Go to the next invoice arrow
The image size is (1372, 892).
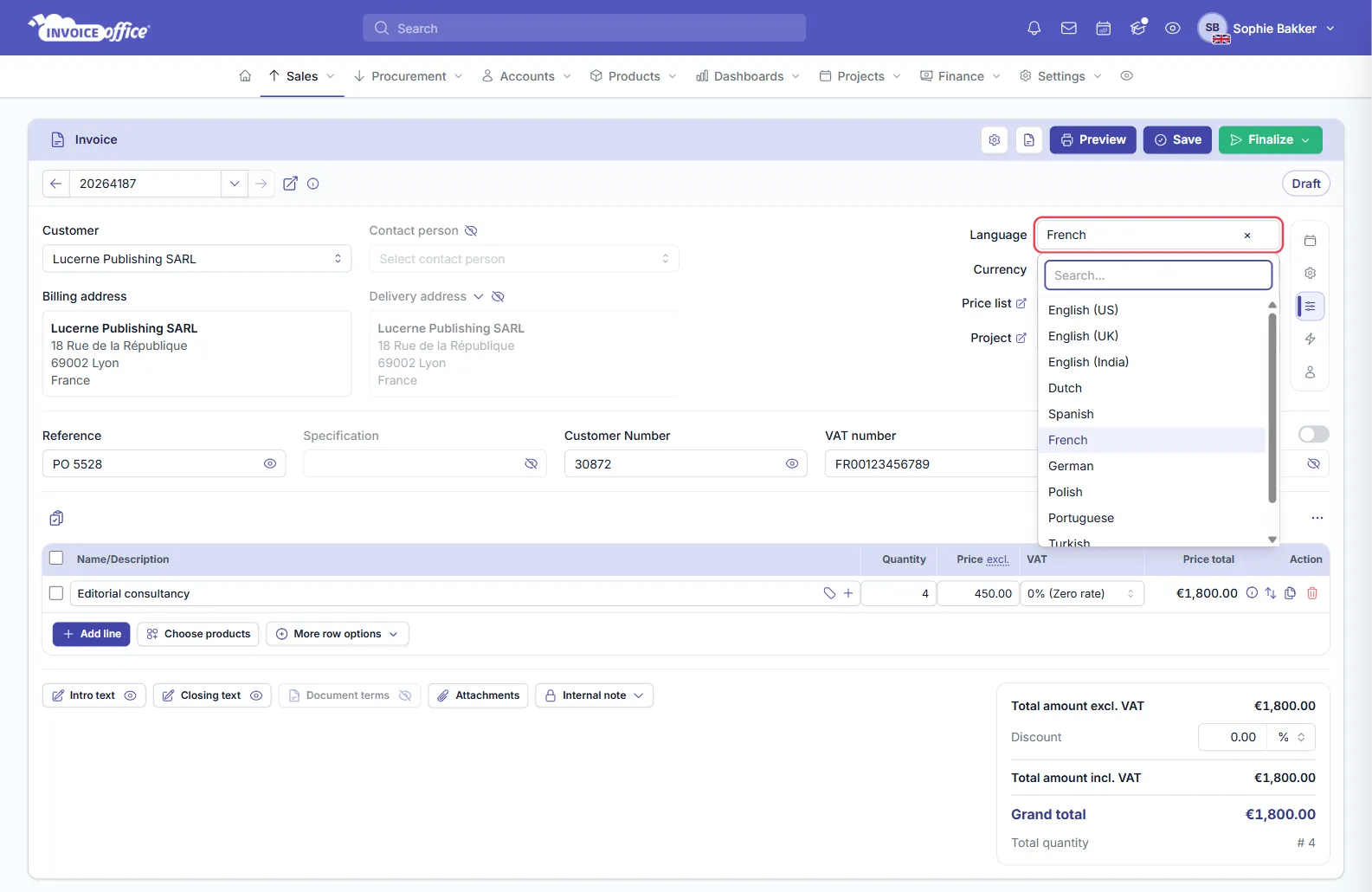pyautogui.click(x=261, y=184)
